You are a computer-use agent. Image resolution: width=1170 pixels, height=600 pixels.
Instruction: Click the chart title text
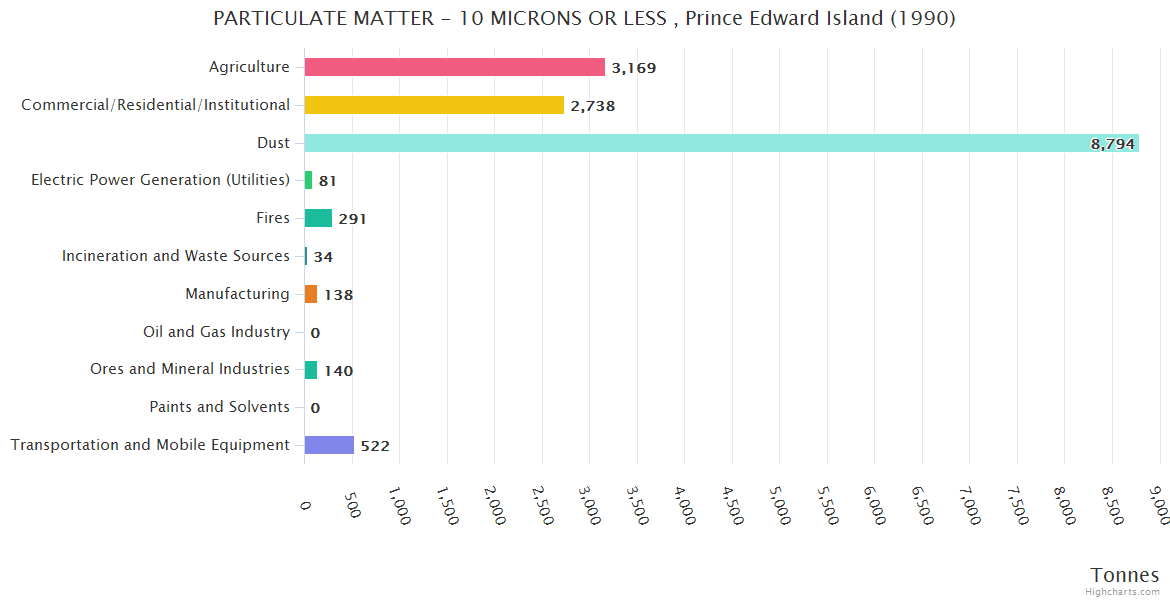584,18
